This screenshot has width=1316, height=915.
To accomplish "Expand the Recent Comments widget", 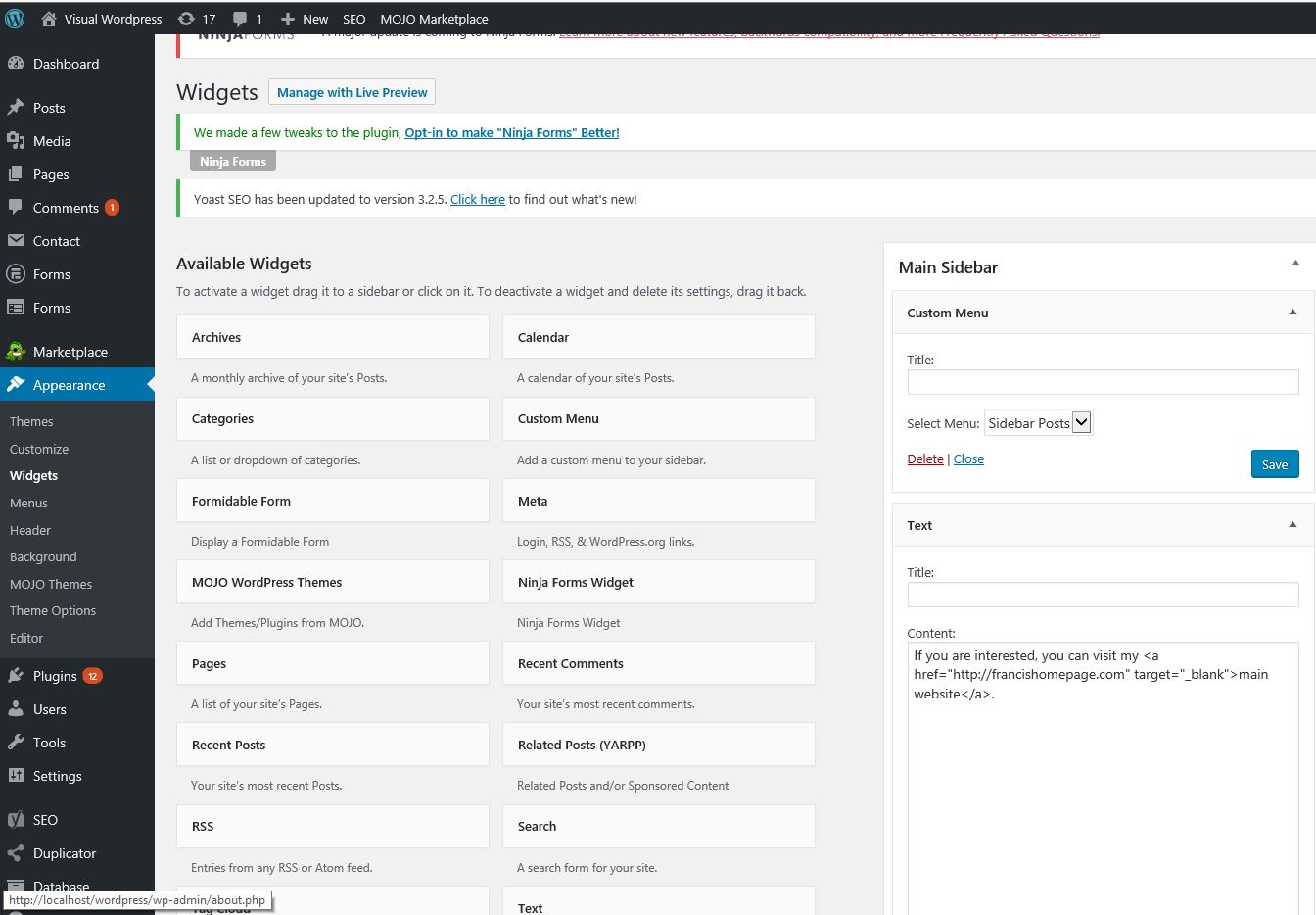I will click(658, 663).
